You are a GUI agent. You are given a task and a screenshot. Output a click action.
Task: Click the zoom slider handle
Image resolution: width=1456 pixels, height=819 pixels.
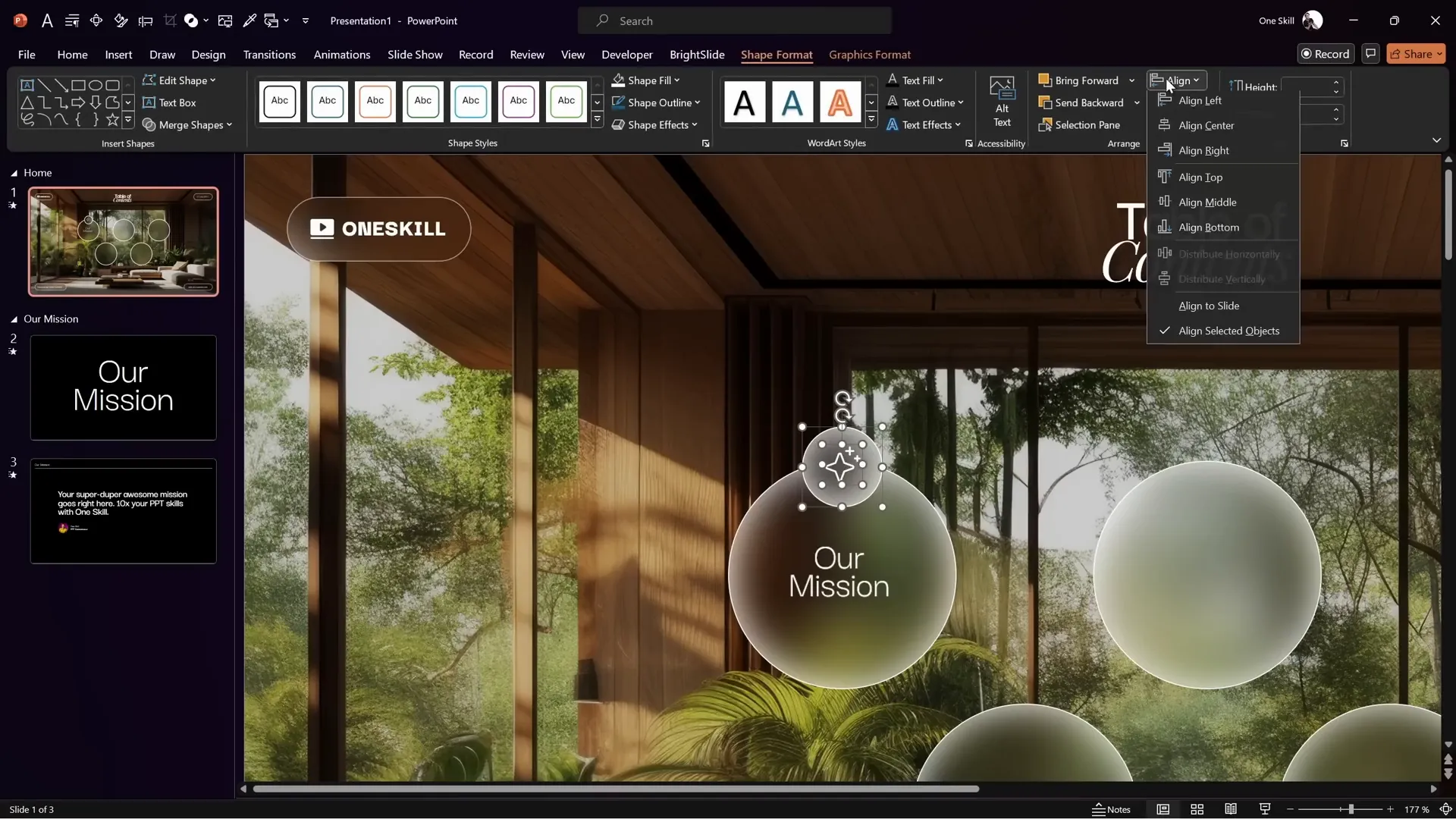[1351, 809]
